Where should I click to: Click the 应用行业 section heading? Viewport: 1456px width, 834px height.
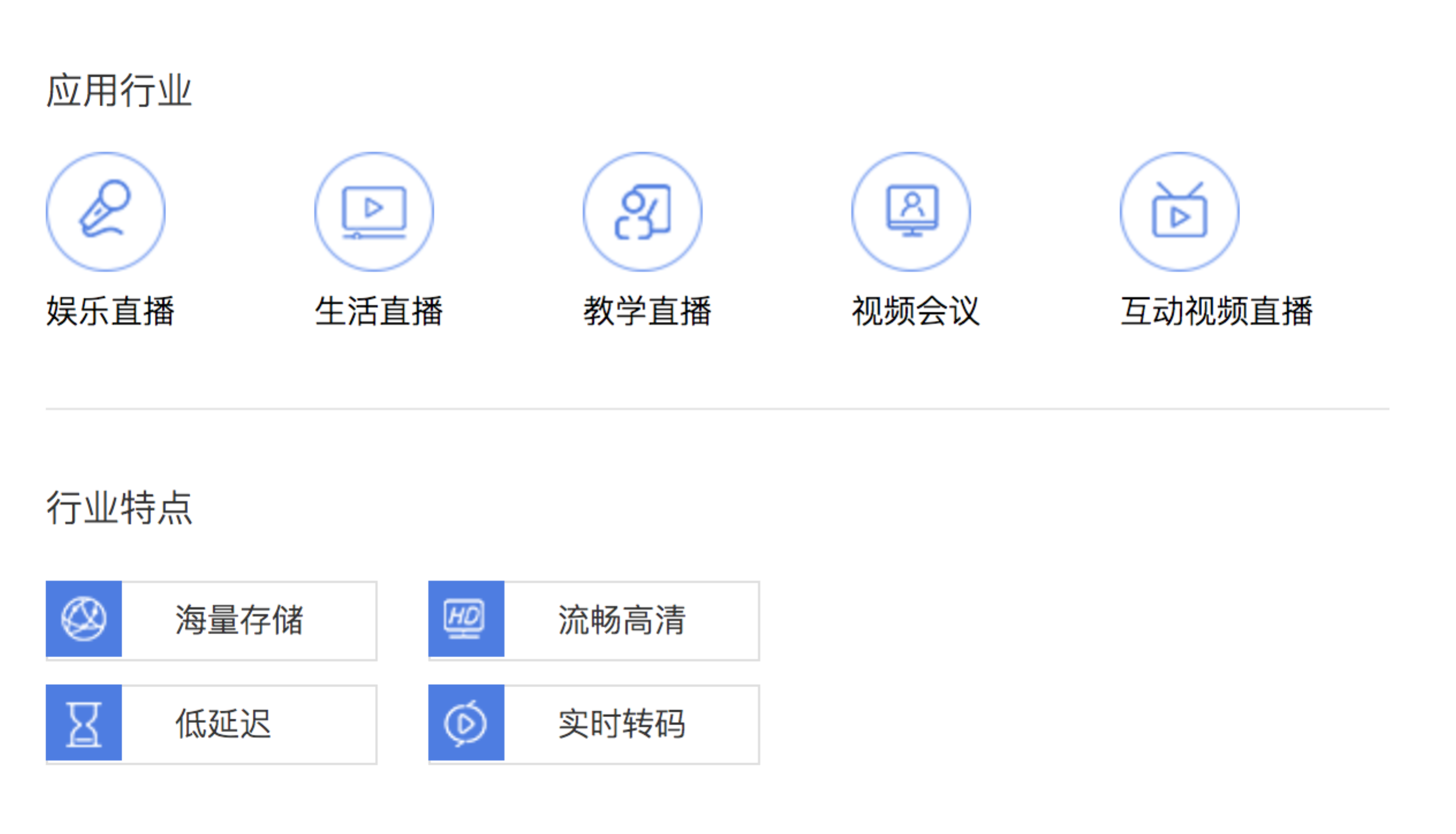(119, 91)
